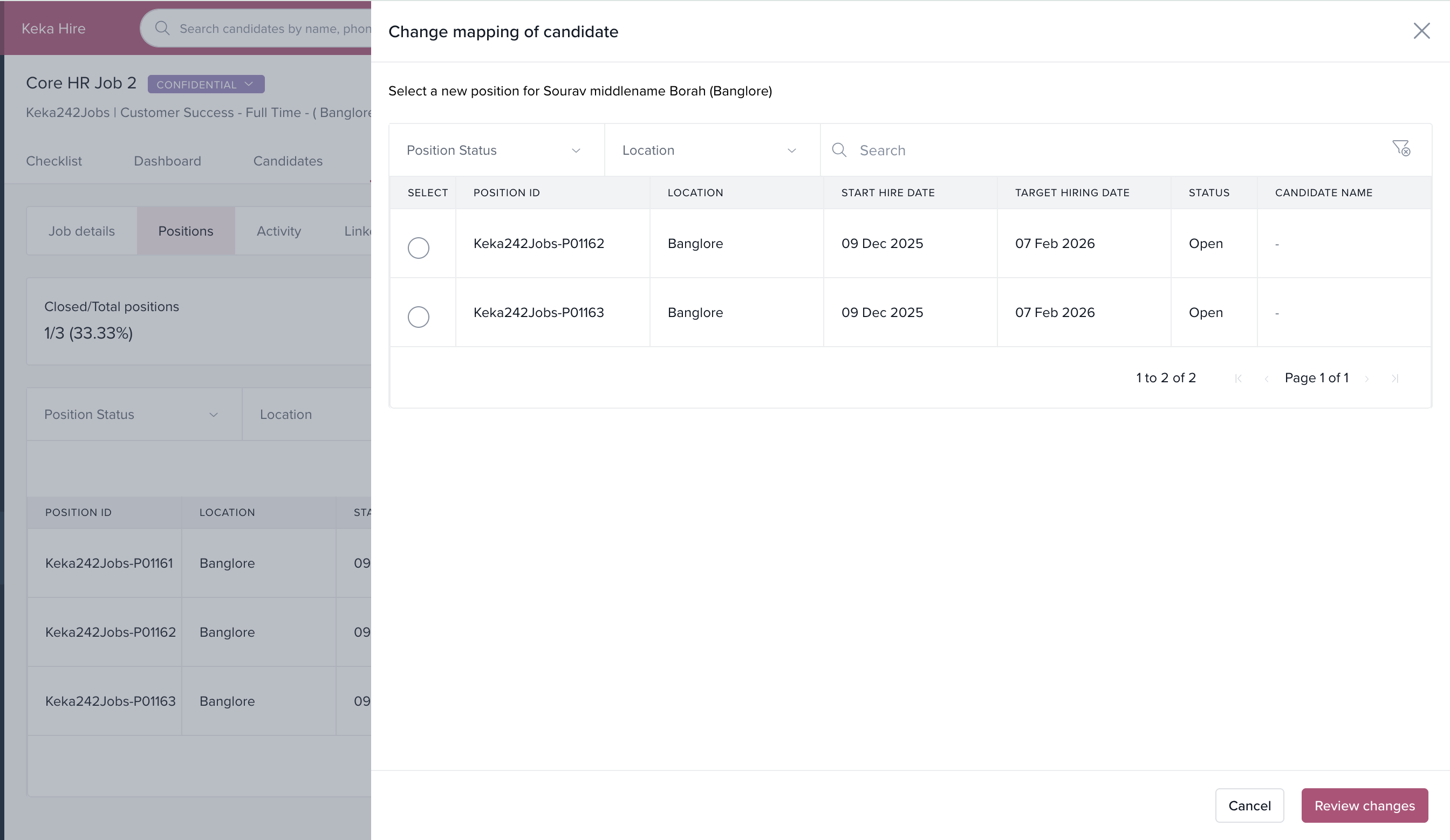Open the Position Status dropdown in the mapping panel
This screenshot has height=840, width=1450.
point(495,150)
